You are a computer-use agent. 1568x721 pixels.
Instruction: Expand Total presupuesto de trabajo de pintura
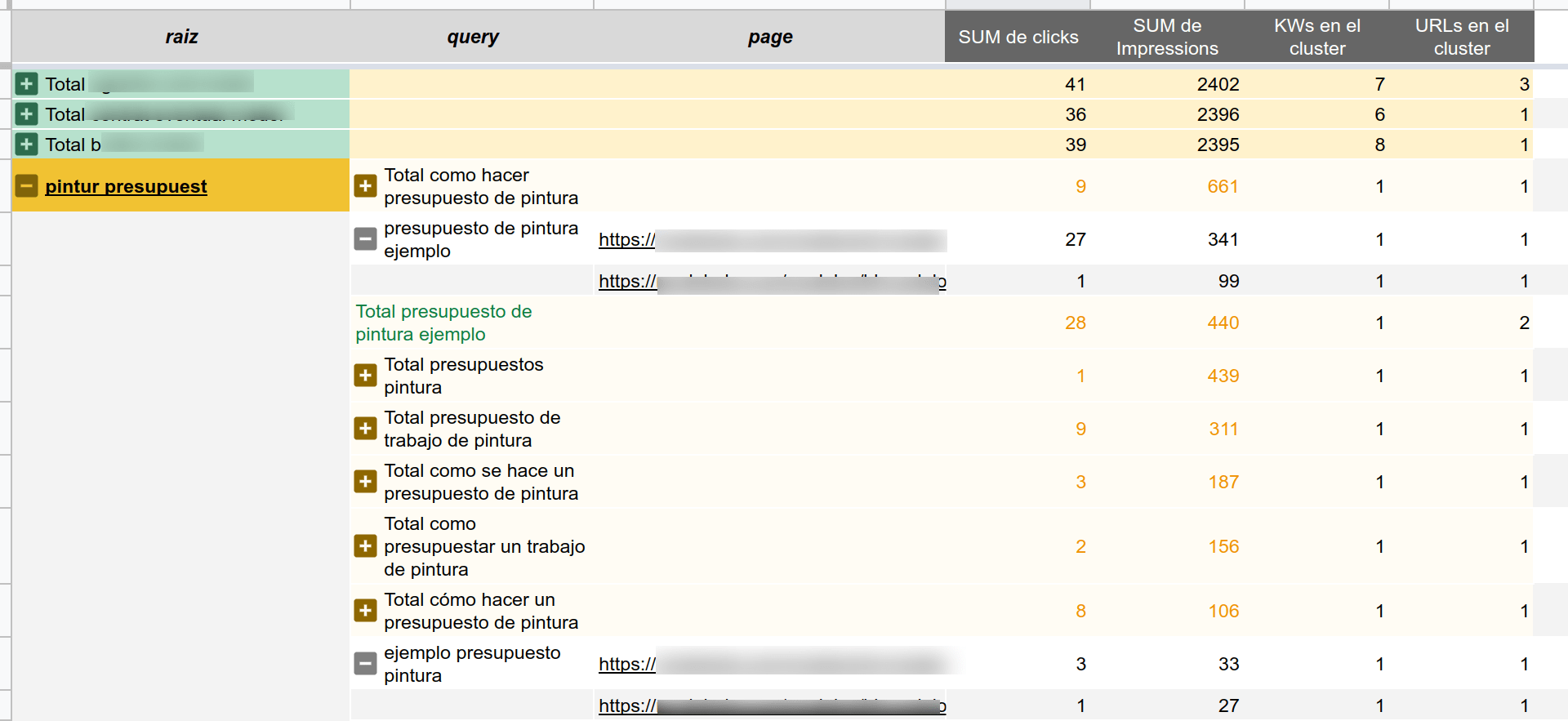365,429
